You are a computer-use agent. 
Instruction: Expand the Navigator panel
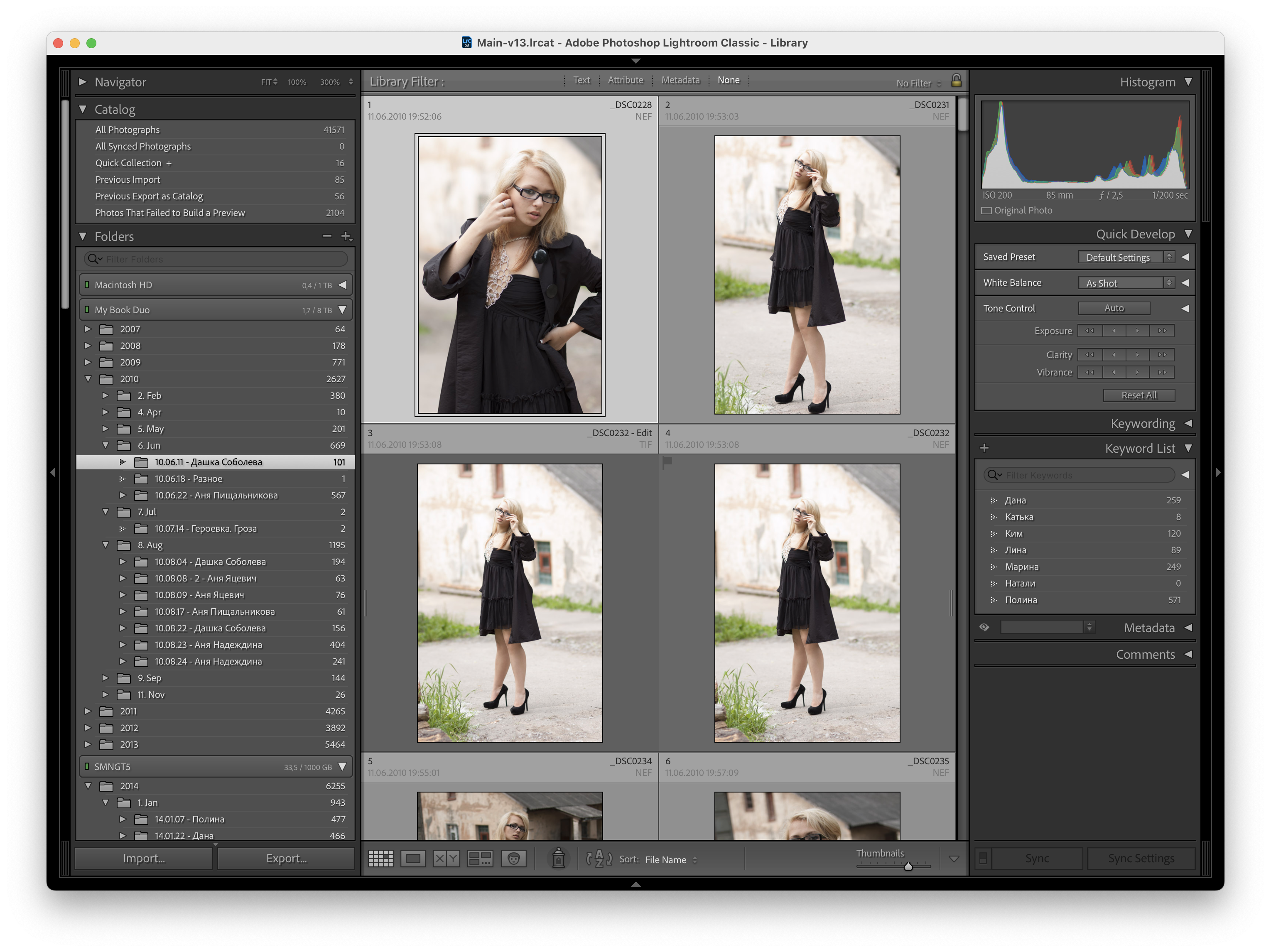pos(82,81)
